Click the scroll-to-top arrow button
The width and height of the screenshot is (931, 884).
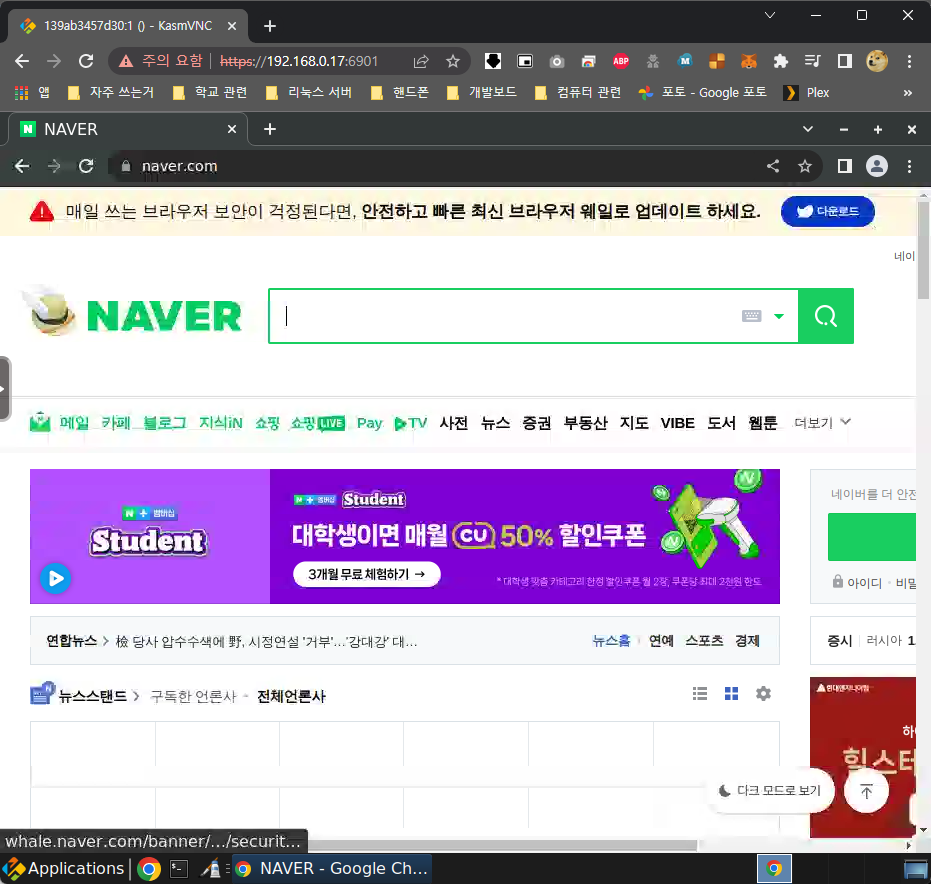click(866, 790)
